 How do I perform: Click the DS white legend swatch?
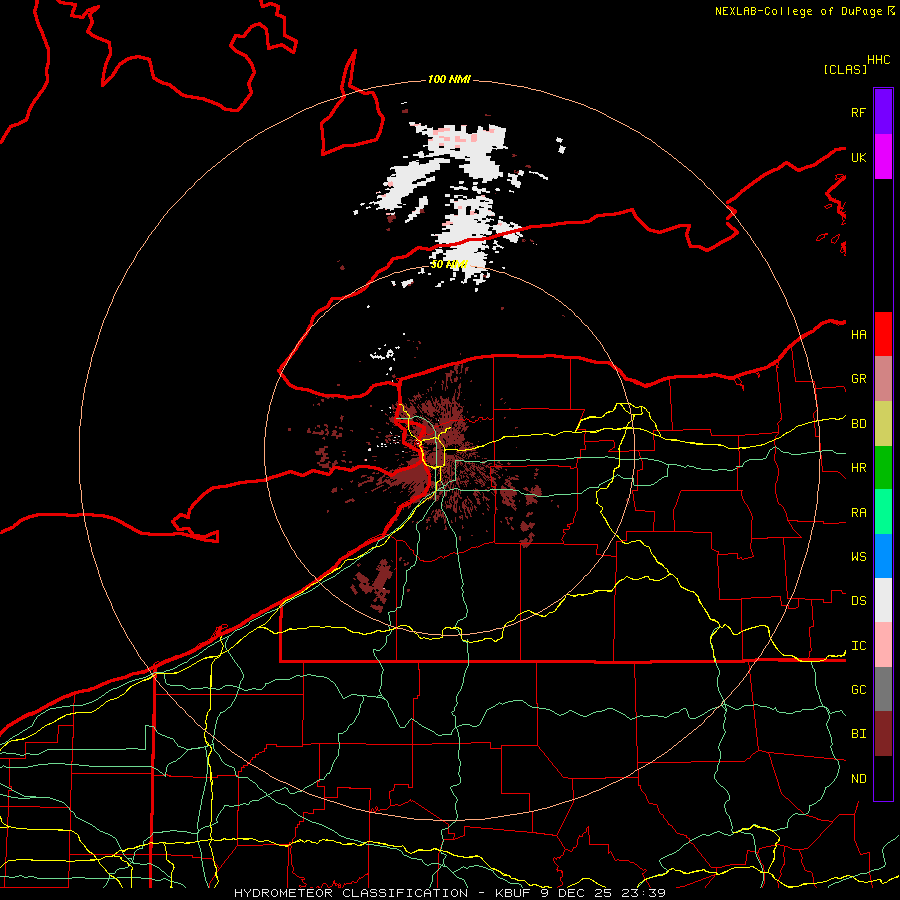tap(883, 600)
